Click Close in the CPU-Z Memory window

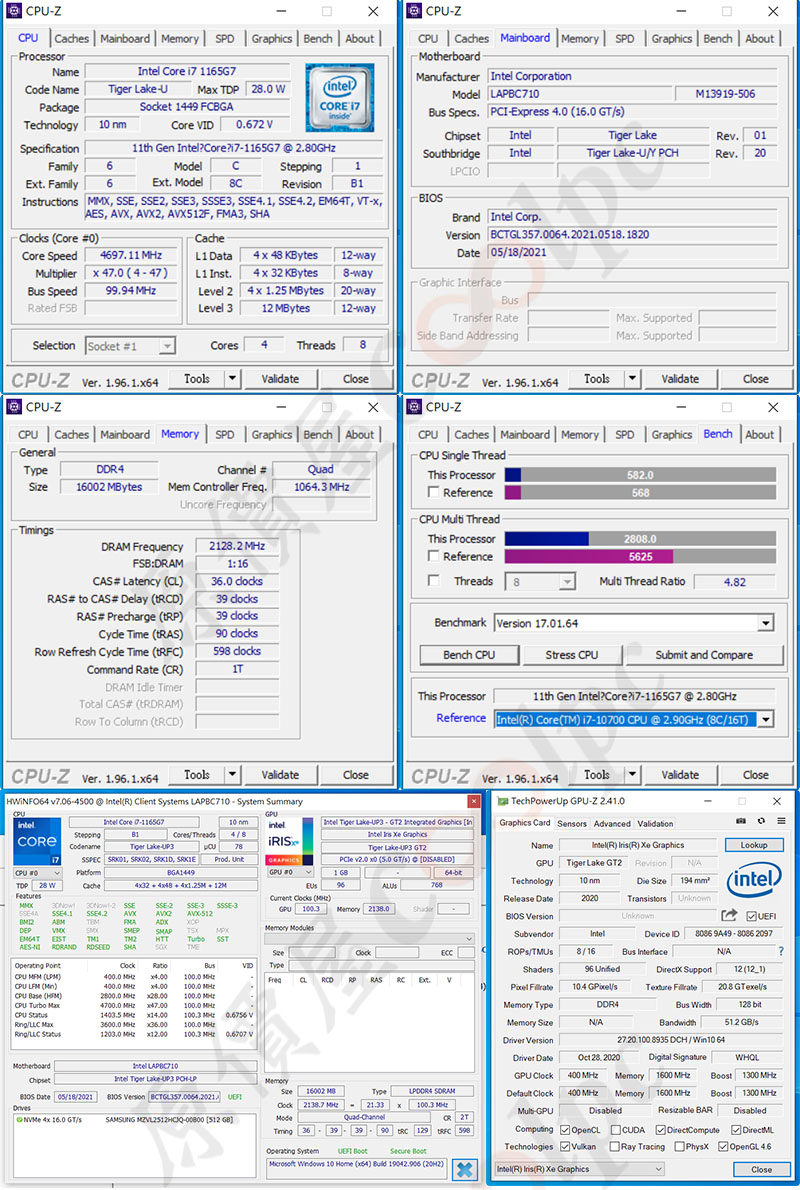[x=355, y=774]
